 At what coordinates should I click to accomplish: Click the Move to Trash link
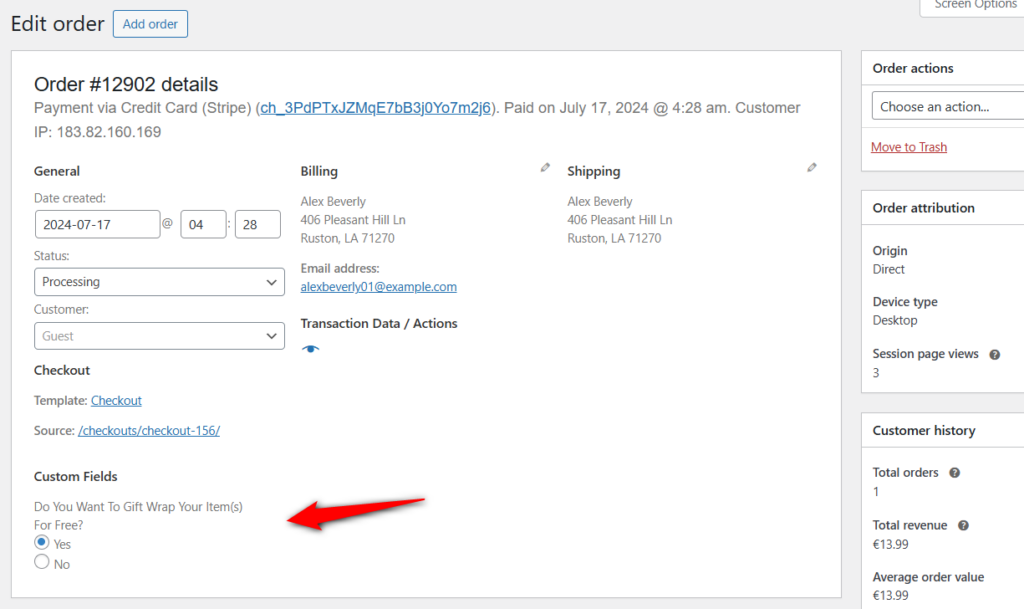point(908,146)
